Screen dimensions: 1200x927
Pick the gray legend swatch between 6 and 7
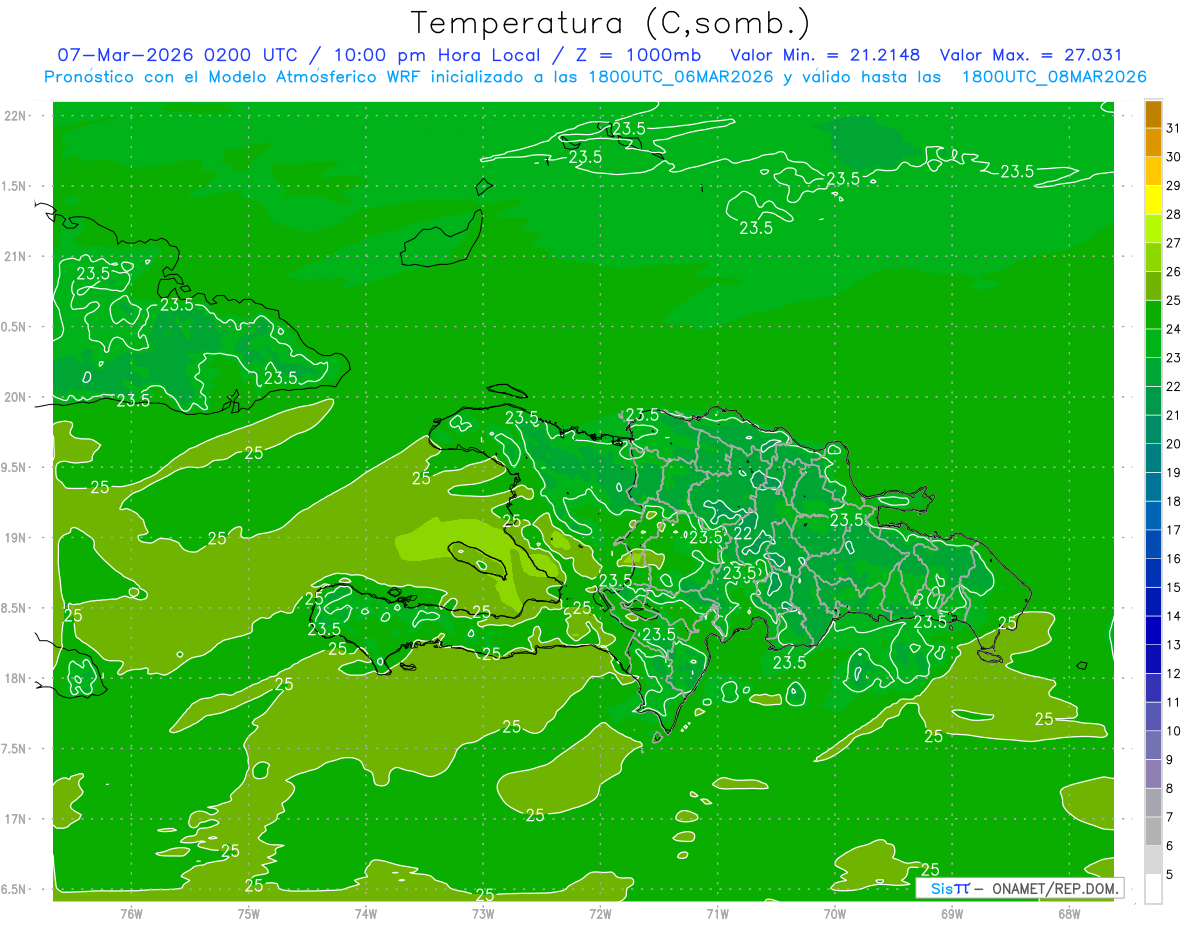point(1153,832)
